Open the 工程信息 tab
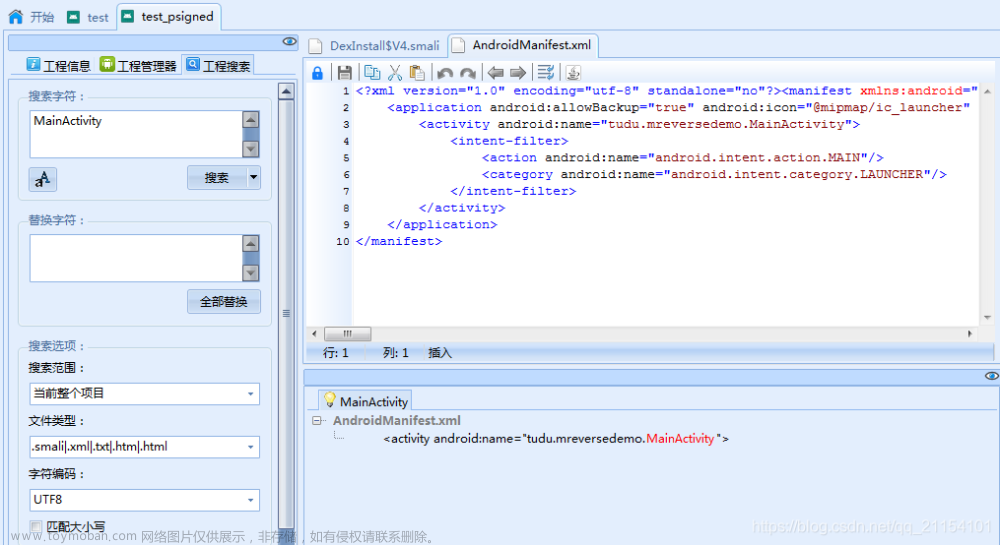The width and height of the screenshot is (1000, 545). click(x=58, y=65)
